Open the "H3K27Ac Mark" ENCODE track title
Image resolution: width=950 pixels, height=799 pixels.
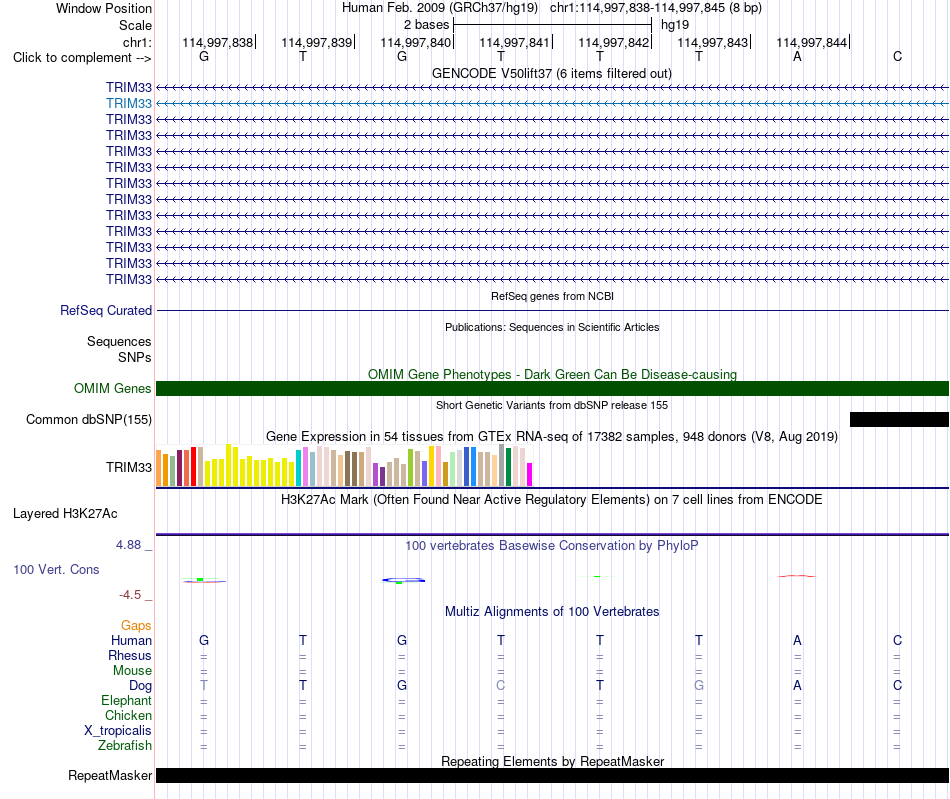[x=552, y=500]
